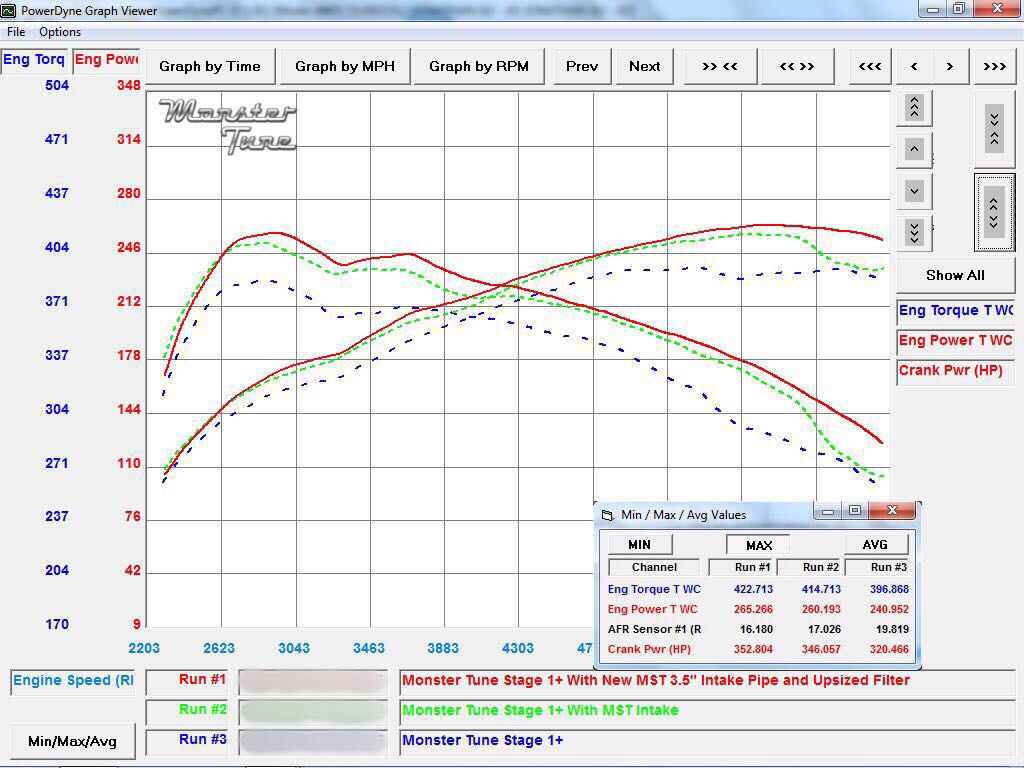This screenshot has height=768, width=1024.
Task: Click the horizontal compress '>> <<' button
Action: (x=719, y=66)
